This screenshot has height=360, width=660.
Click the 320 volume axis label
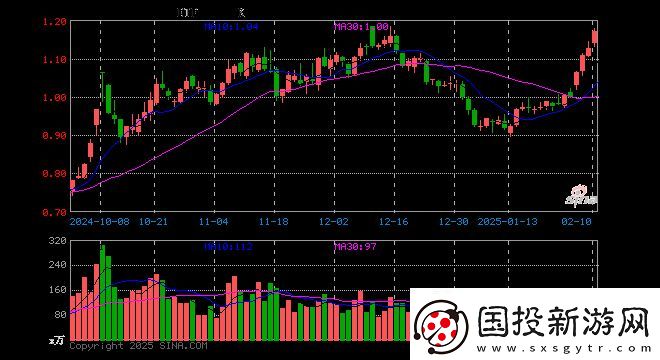click(x=58, y=241)
